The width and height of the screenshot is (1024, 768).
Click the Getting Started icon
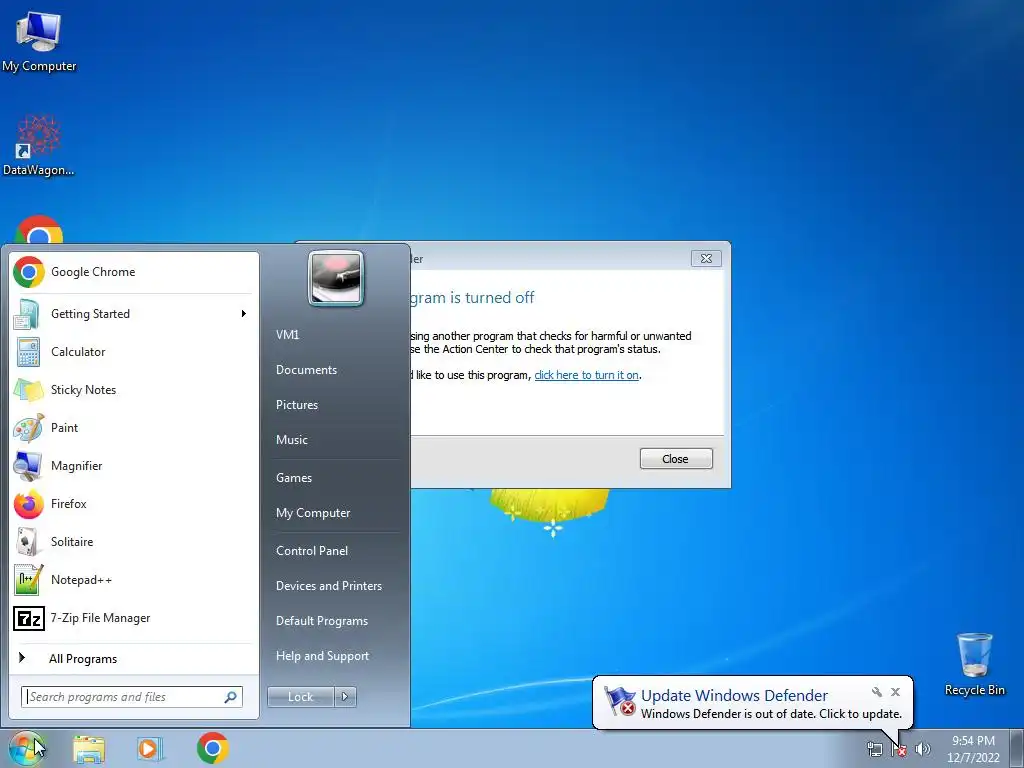click(28, 314)
